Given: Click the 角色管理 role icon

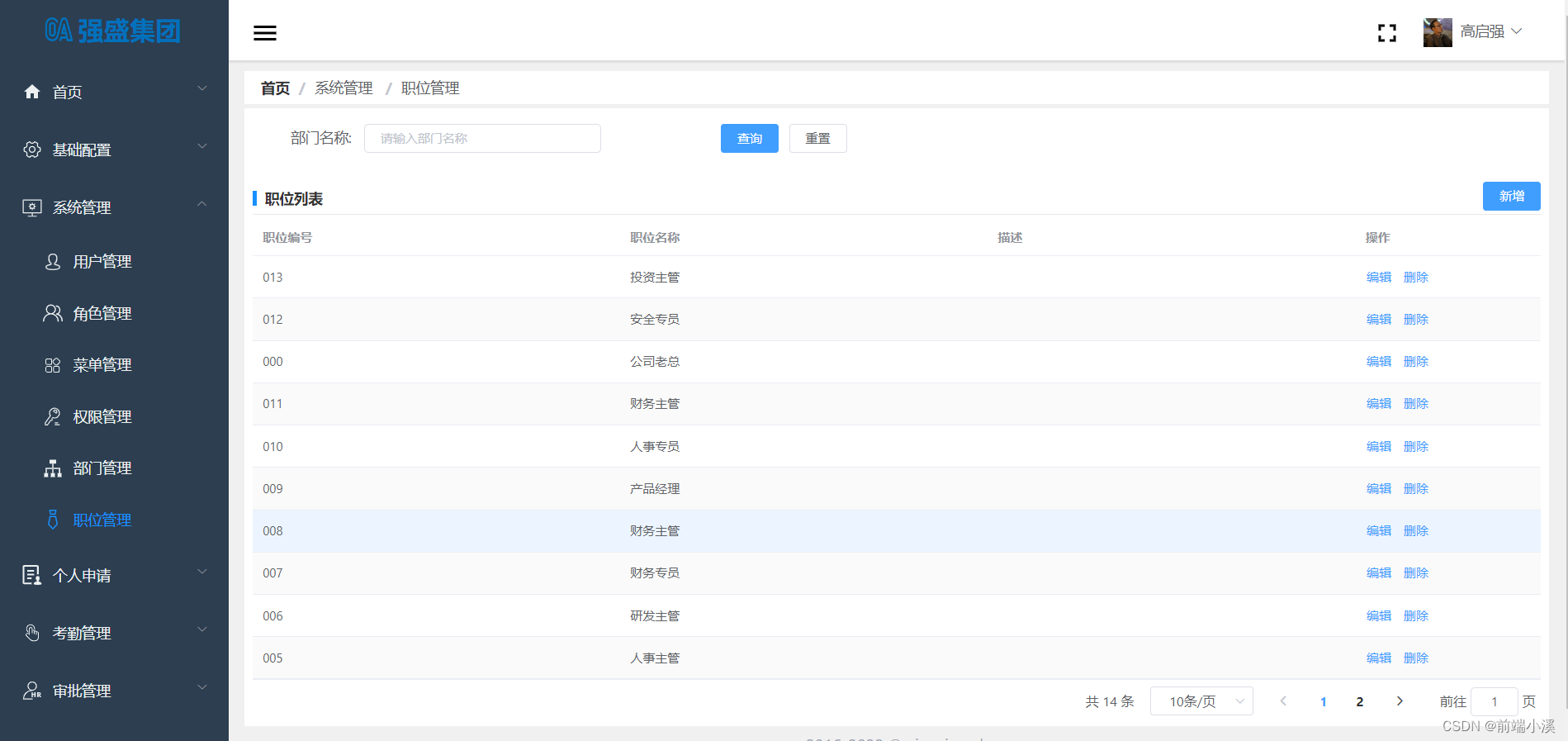Looking at the screenshot, I should 53,313.
